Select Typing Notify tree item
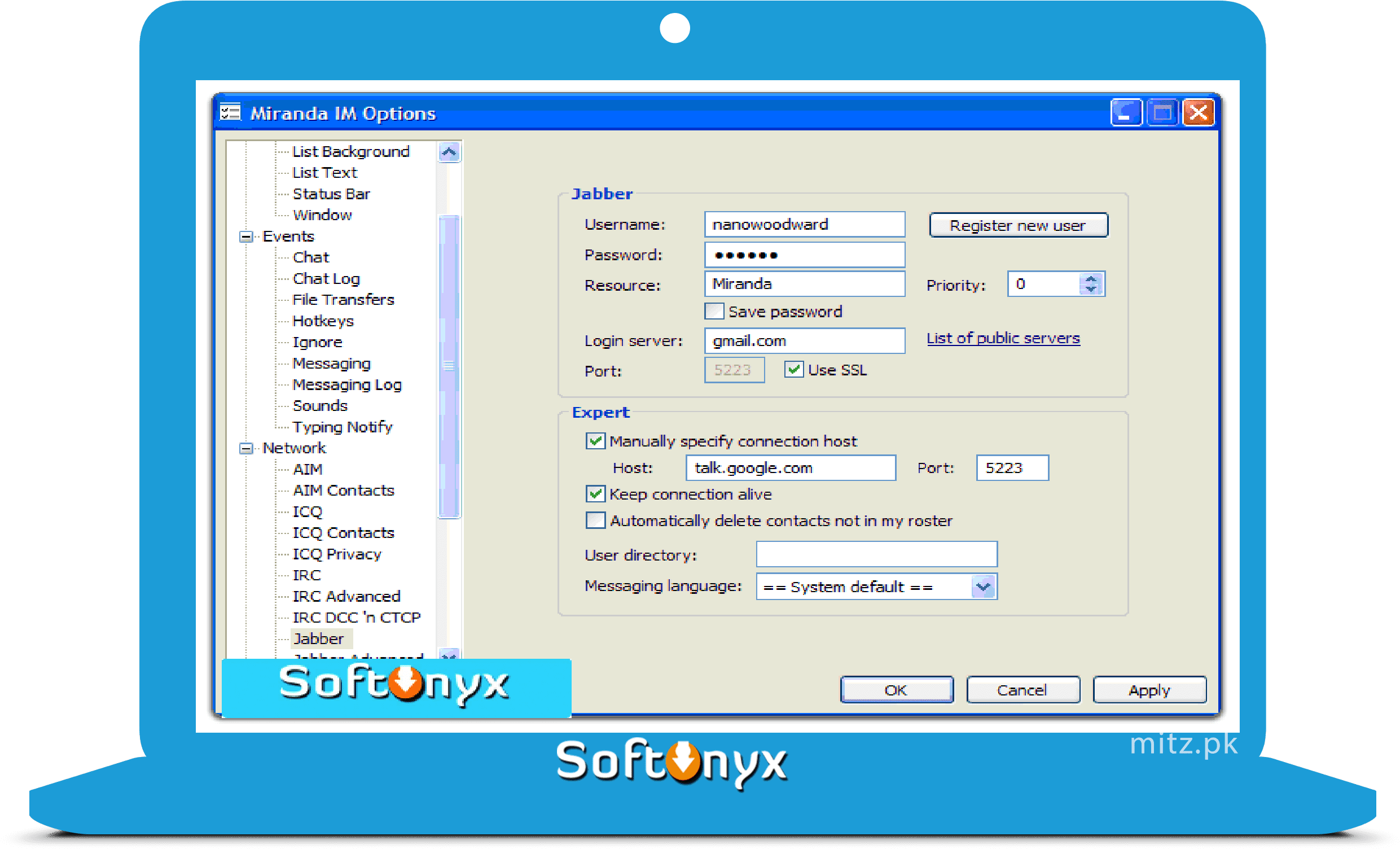The width and height of the screenshot is (1400, 849). click(x=342, y=427)
